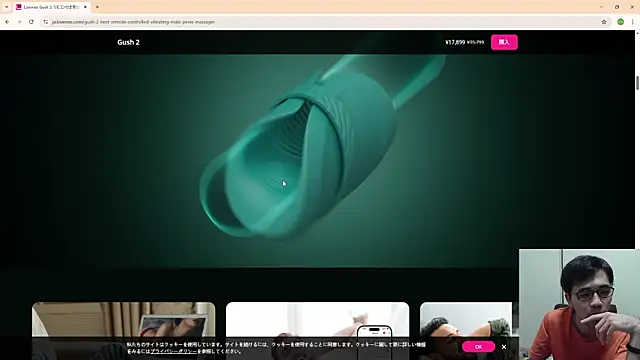Open new tab with plus icon
The width and height of the screenshot is (640, 360).
pyautogui.click(x=97, y=7)
